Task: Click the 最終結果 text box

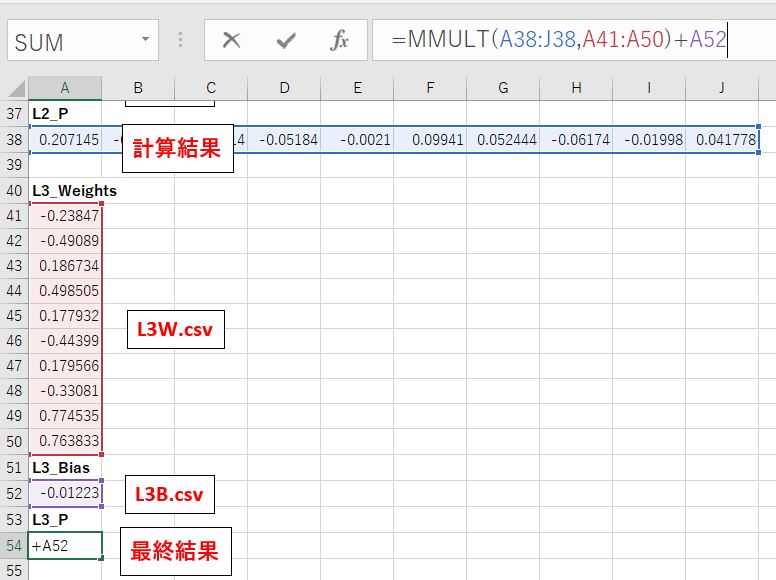Action: click(x=175, y=550)
